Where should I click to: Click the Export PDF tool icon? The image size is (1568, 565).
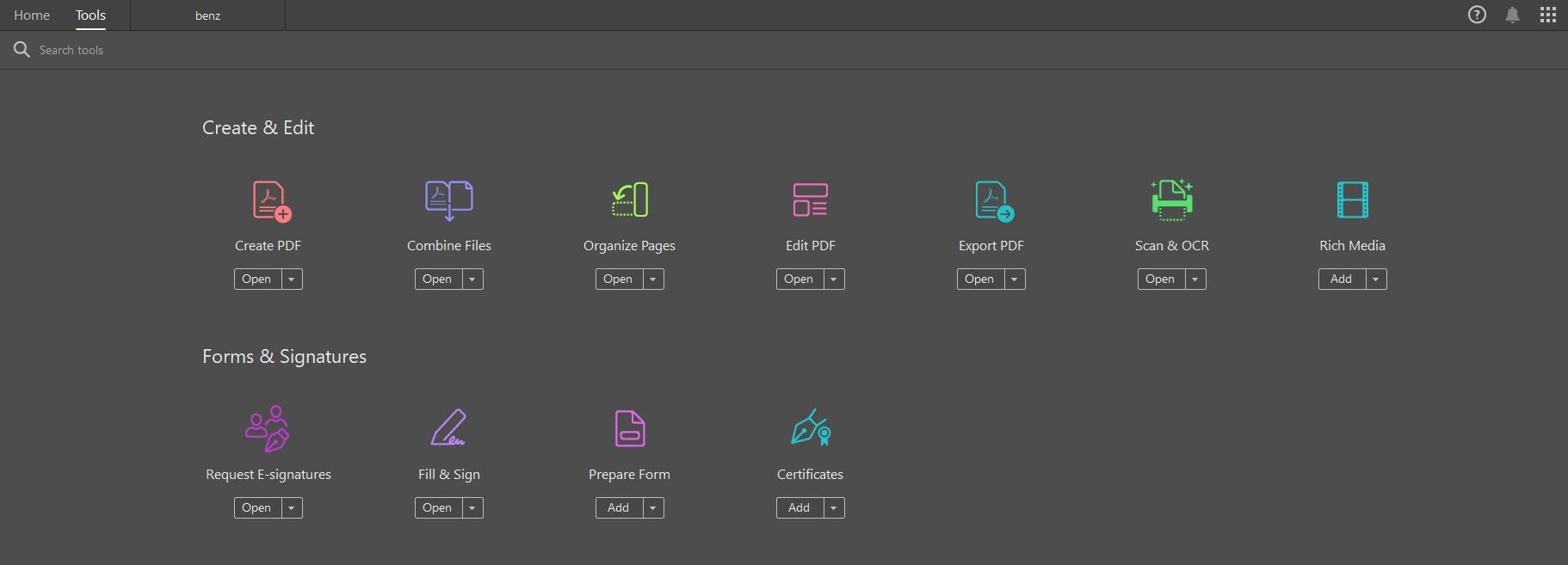995,200
